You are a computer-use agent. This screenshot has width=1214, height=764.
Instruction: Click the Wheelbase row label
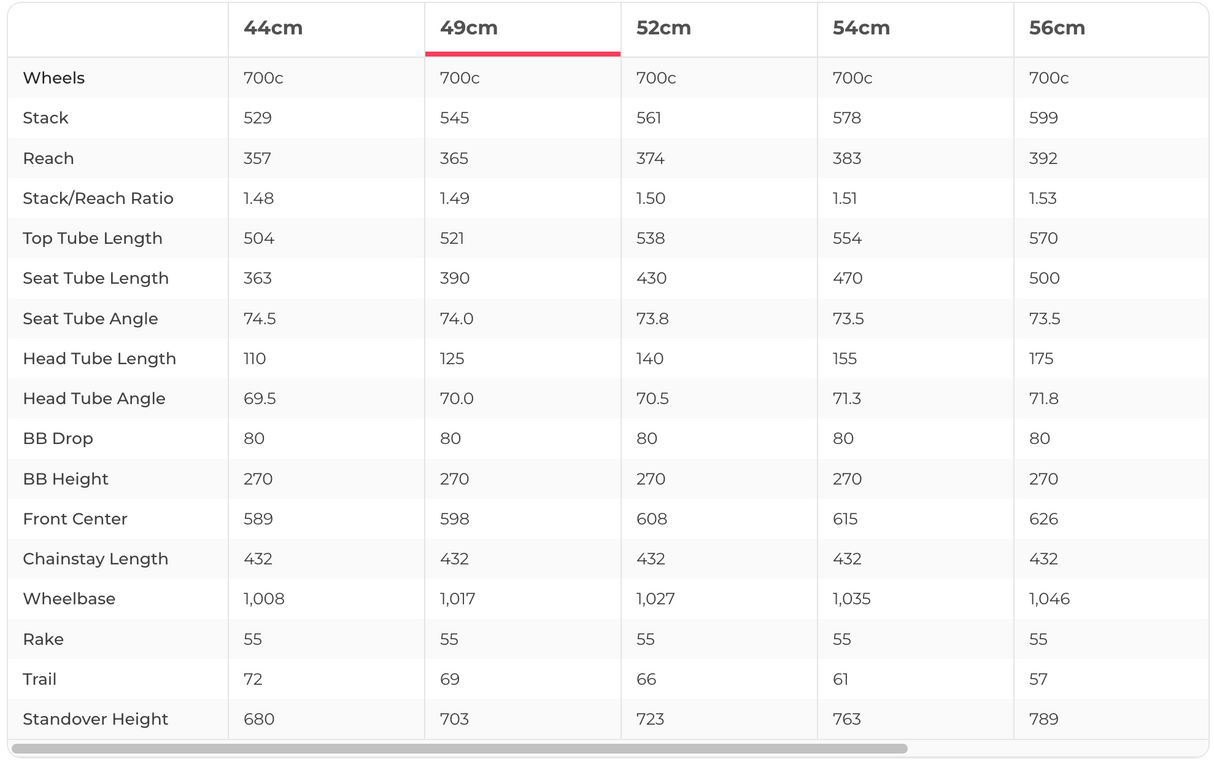pyautogui.click(x=69, y=599)
